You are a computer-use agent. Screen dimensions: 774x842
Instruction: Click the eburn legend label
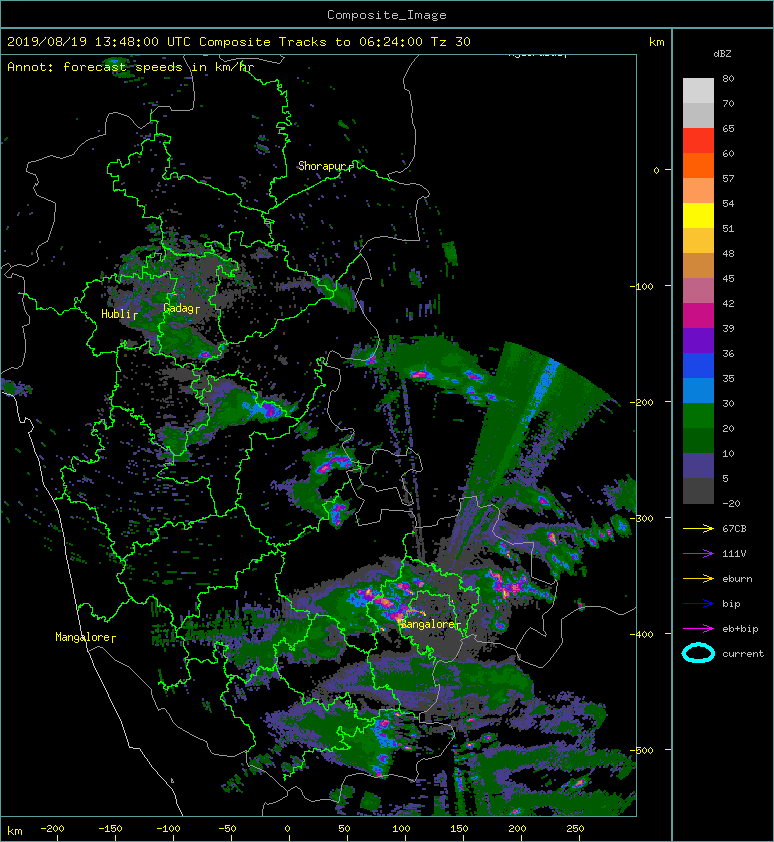pos(737,579)
